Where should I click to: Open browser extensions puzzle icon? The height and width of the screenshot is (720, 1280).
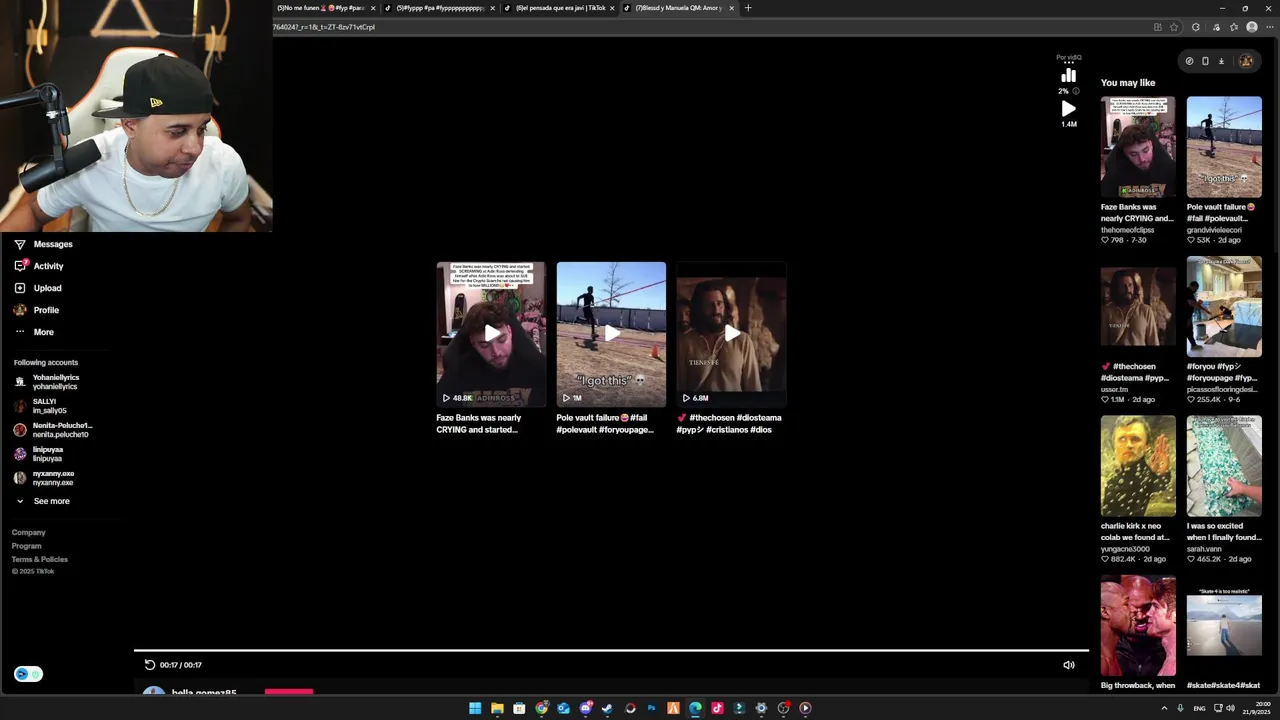[x=1195, y=27]
